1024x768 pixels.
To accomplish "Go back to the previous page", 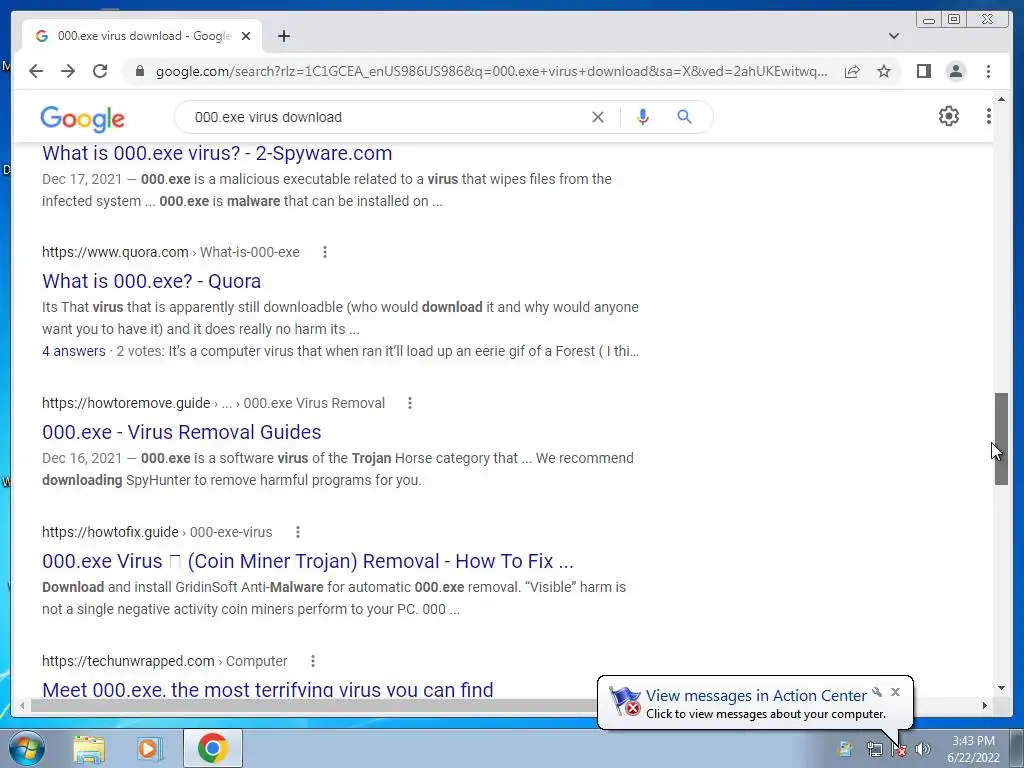I will pyautogui.click(x=36, y=71).
